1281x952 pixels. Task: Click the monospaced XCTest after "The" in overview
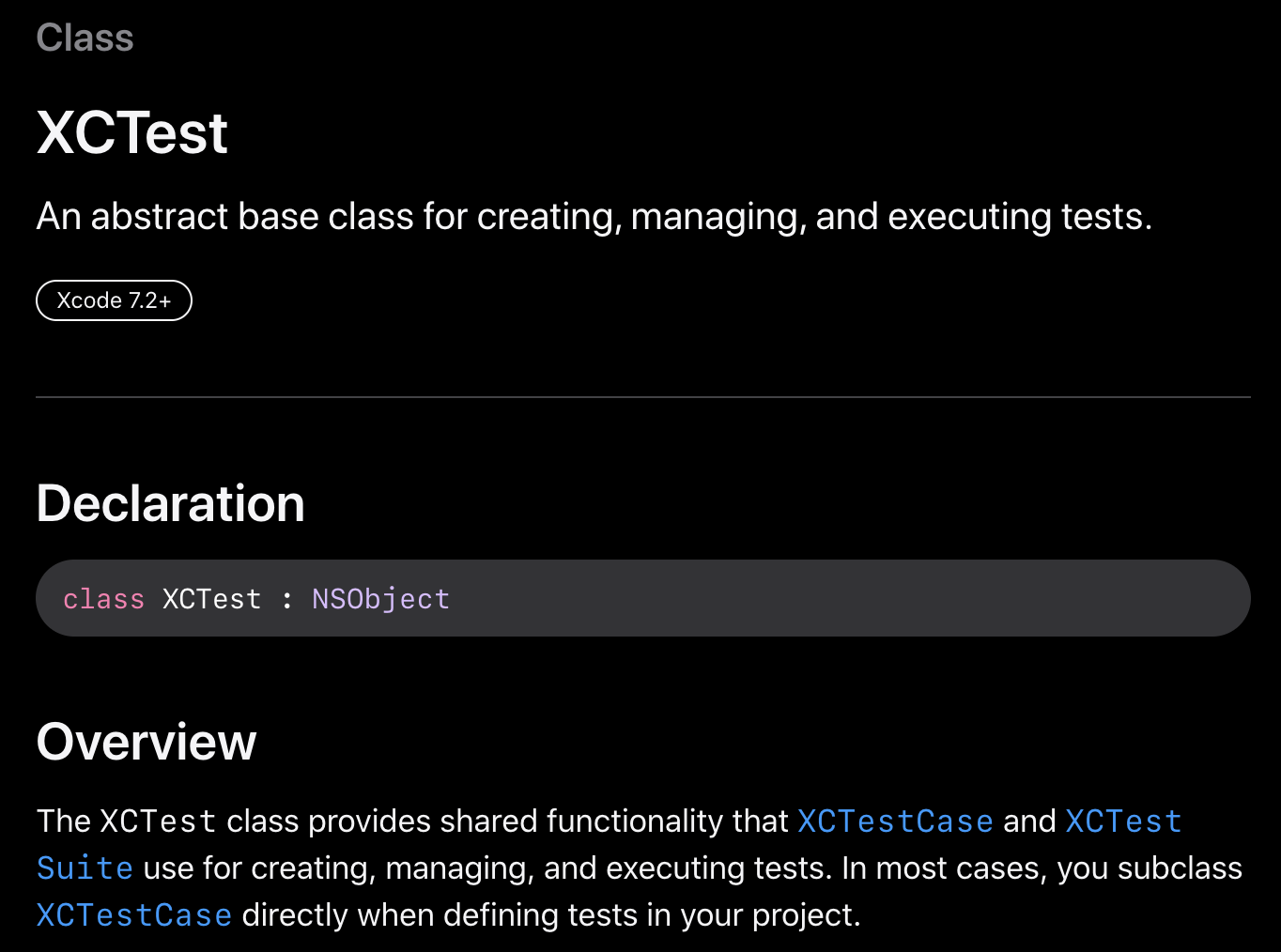(158, 821)
